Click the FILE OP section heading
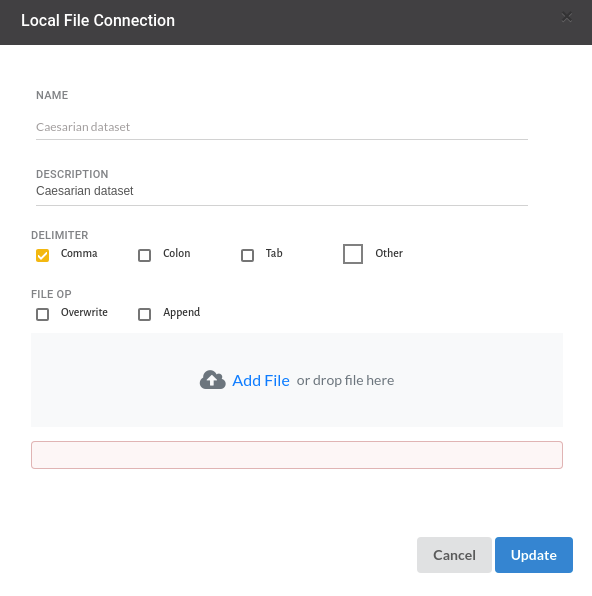This screenshot has width=592, height=596. pos(51,294)
